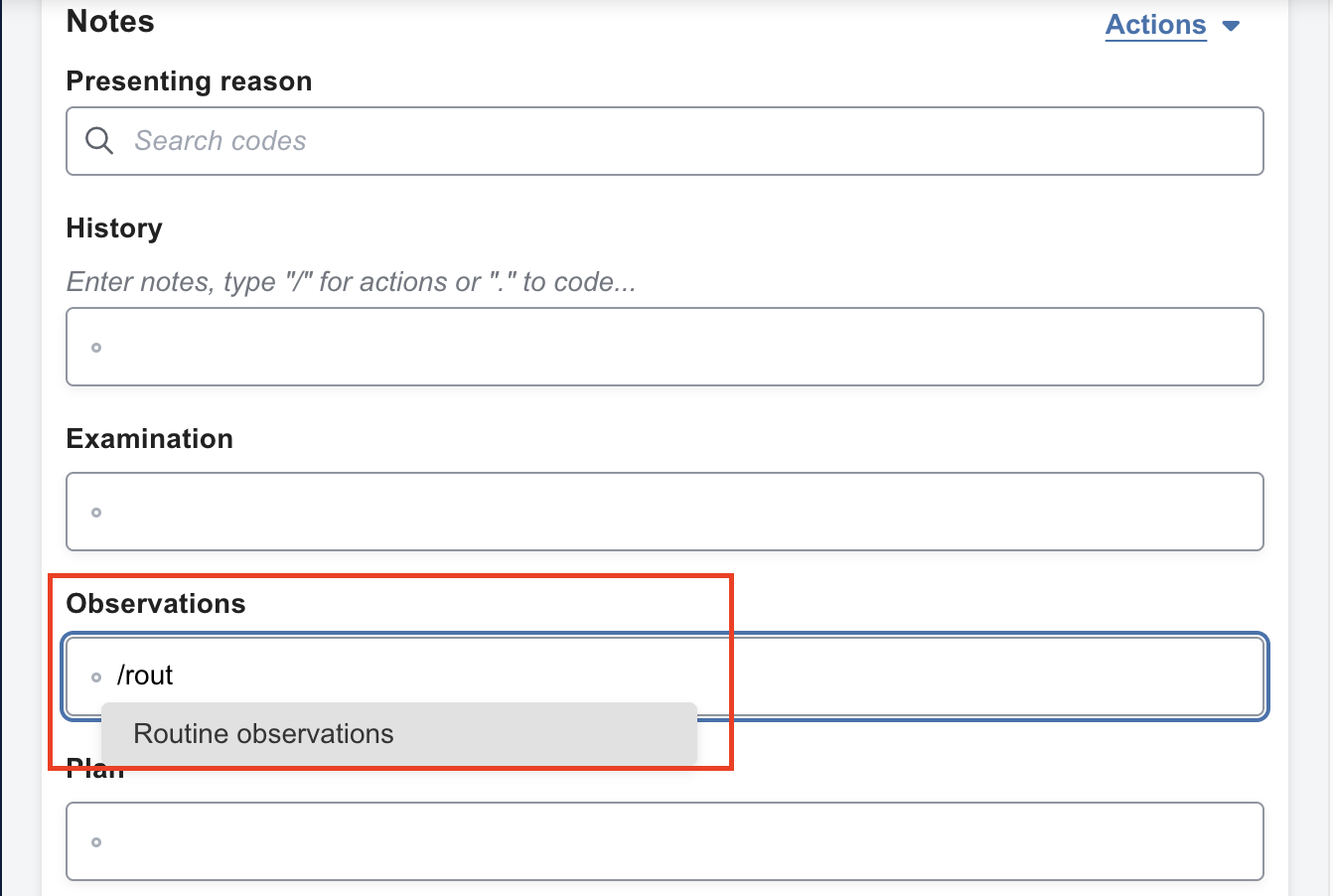Click the magnifier icon in Presenting reason
Screen dimensions: 1333x896
pyautogui.click(x=99, y=141)
